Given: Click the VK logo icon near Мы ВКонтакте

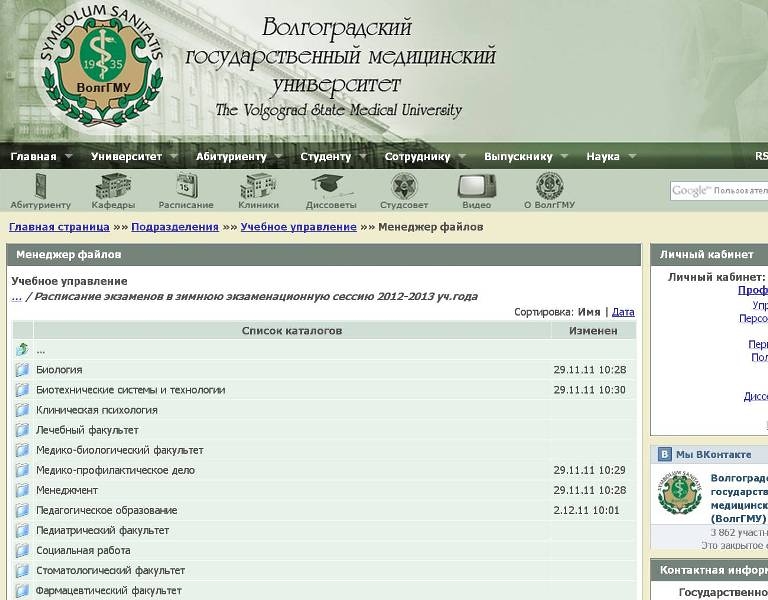Looking at the screenshot, I should [664, 455].
